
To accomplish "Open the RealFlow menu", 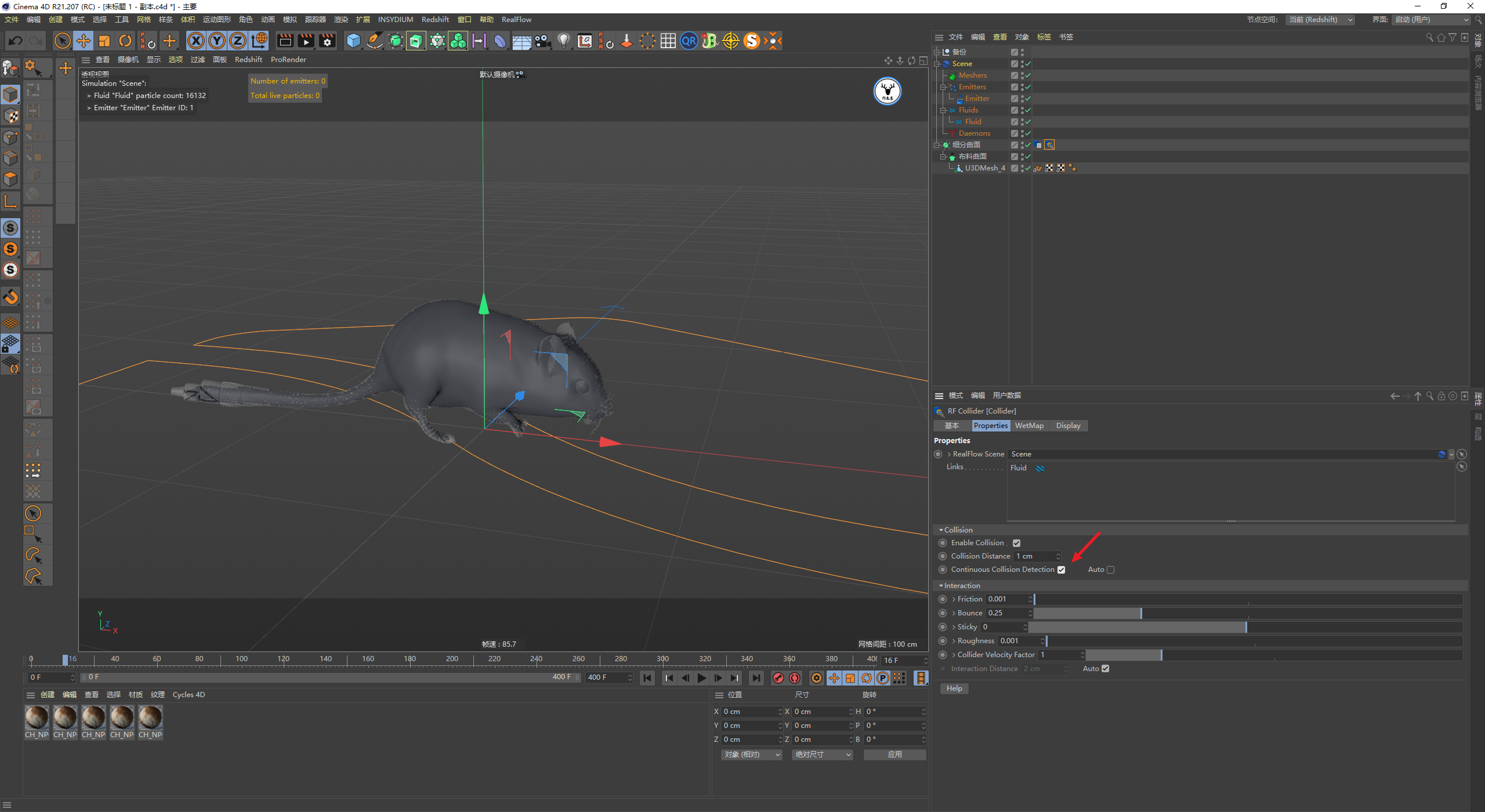I will 516,20.
